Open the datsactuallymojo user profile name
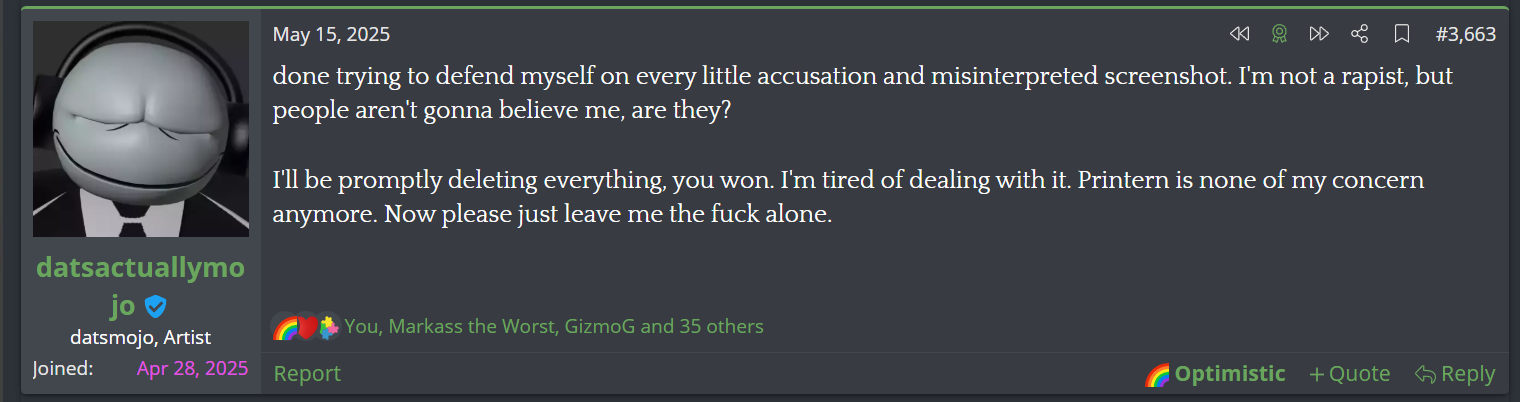 point(140,268)
